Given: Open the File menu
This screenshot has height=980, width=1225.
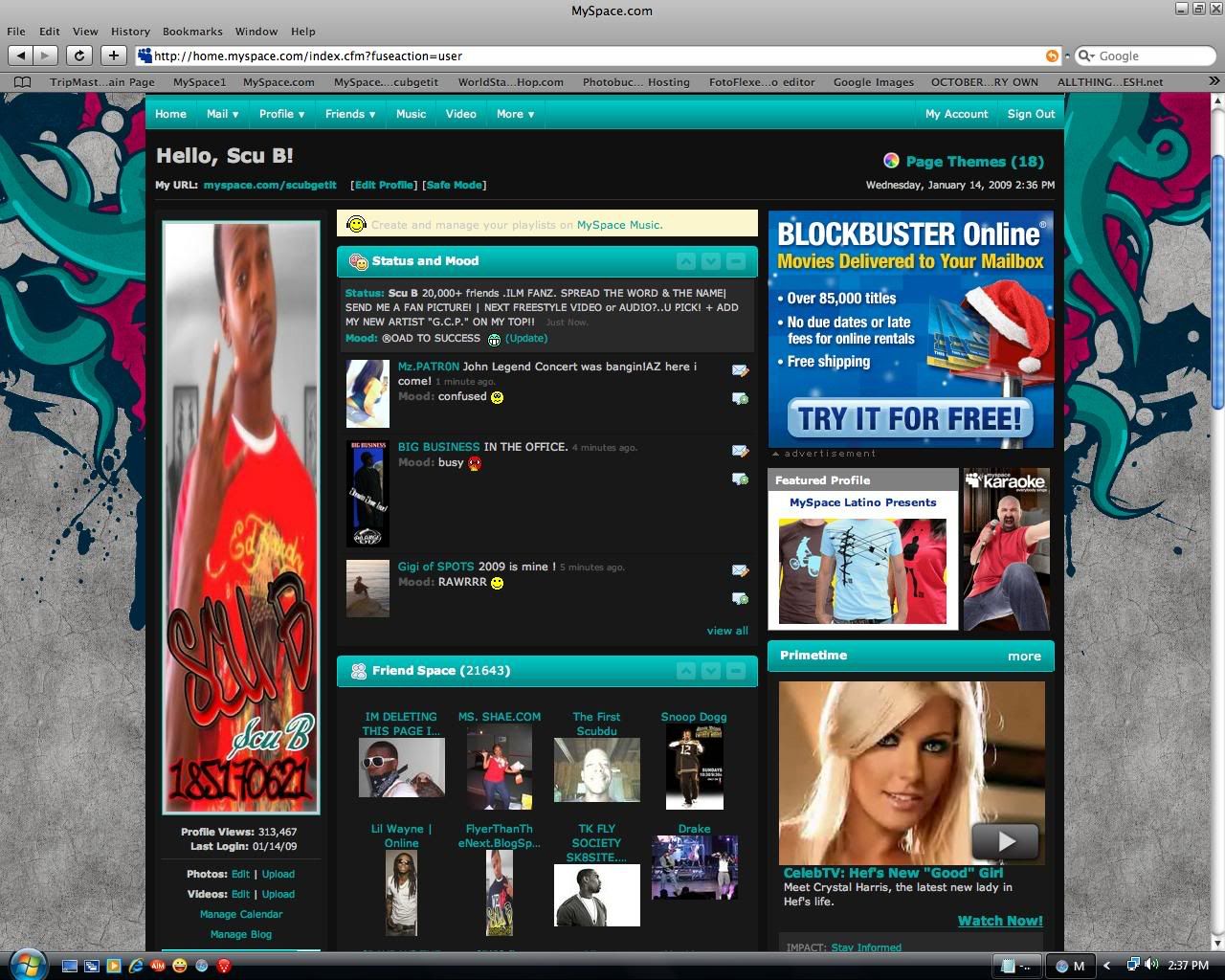Looking at the screenshot, I should [x=16, y=31].
